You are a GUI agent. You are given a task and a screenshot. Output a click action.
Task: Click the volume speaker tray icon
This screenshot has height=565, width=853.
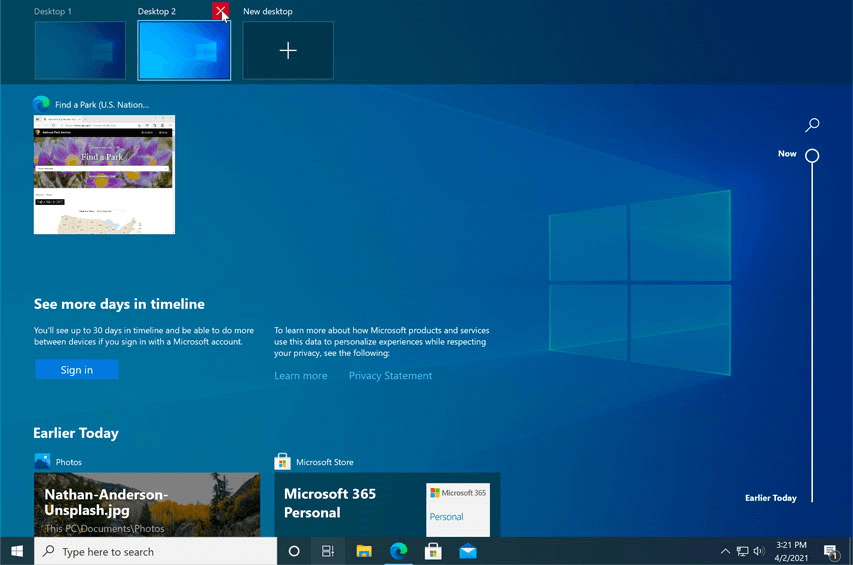click(x=758, y=551)
